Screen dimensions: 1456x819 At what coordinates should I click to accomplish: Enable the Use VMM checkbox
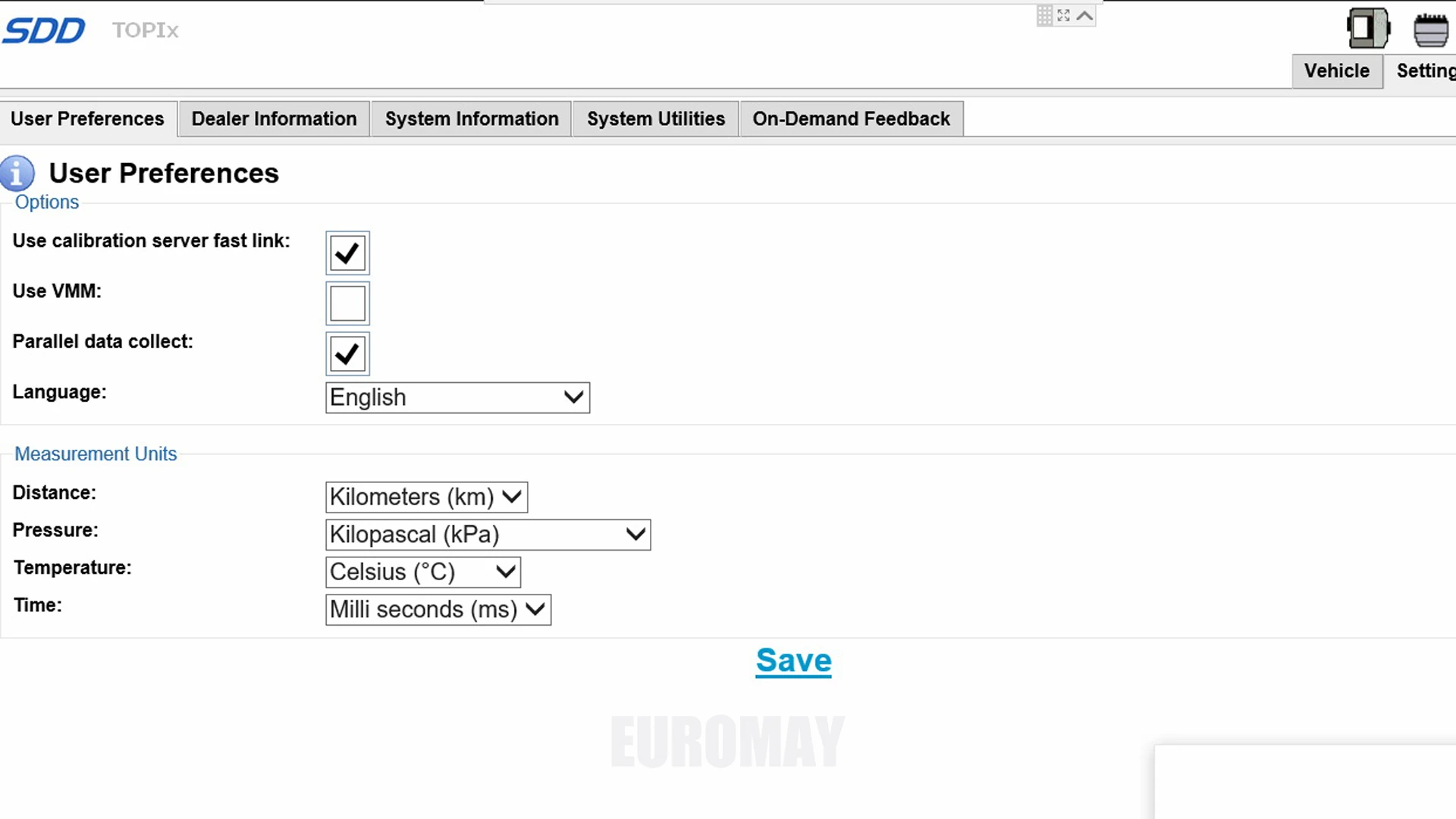point(347,303)
